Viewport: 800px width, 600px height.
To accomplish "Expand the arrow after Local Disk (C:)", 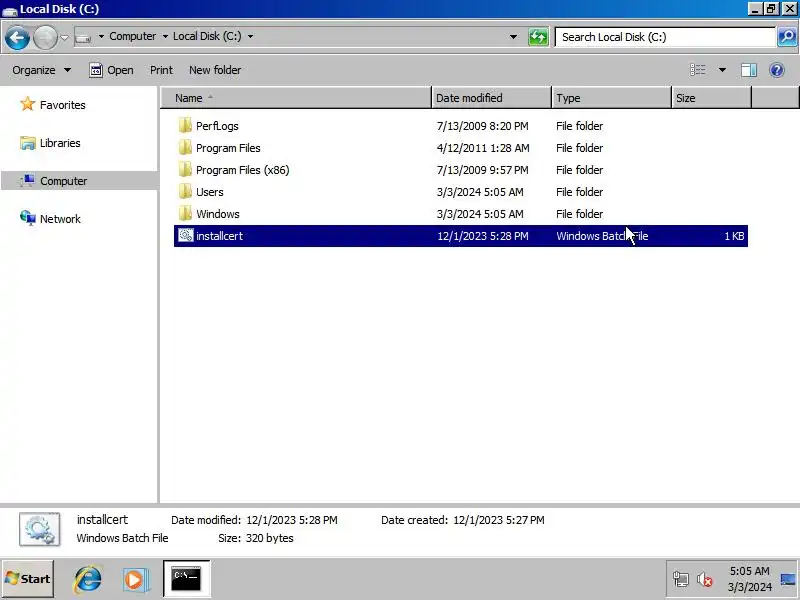I will tap(250, 37).
